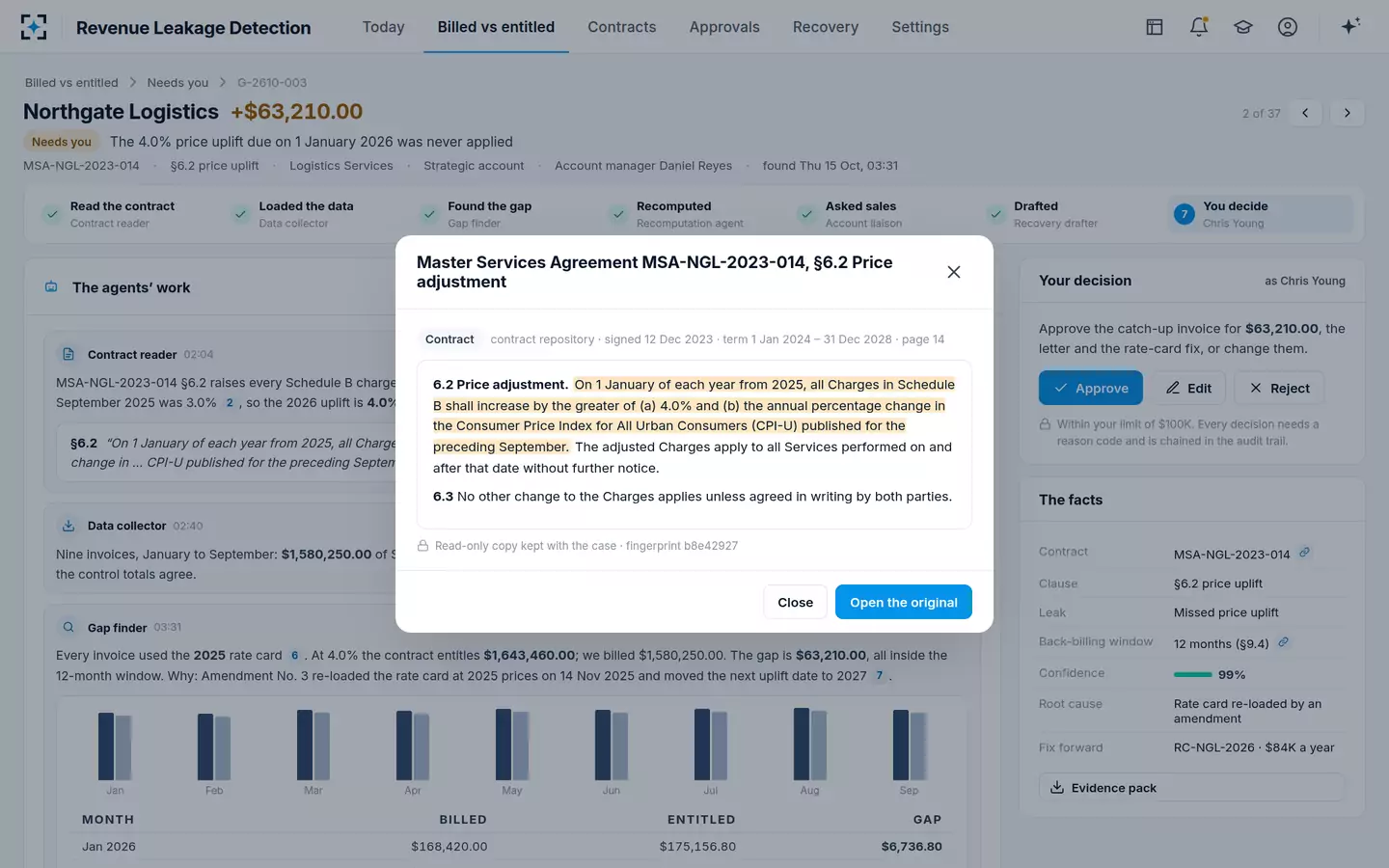The width and height of the screenshot is (1389, 868).
Task: Click the $6,736.80 gap value
Action: (x=912, y=847)
